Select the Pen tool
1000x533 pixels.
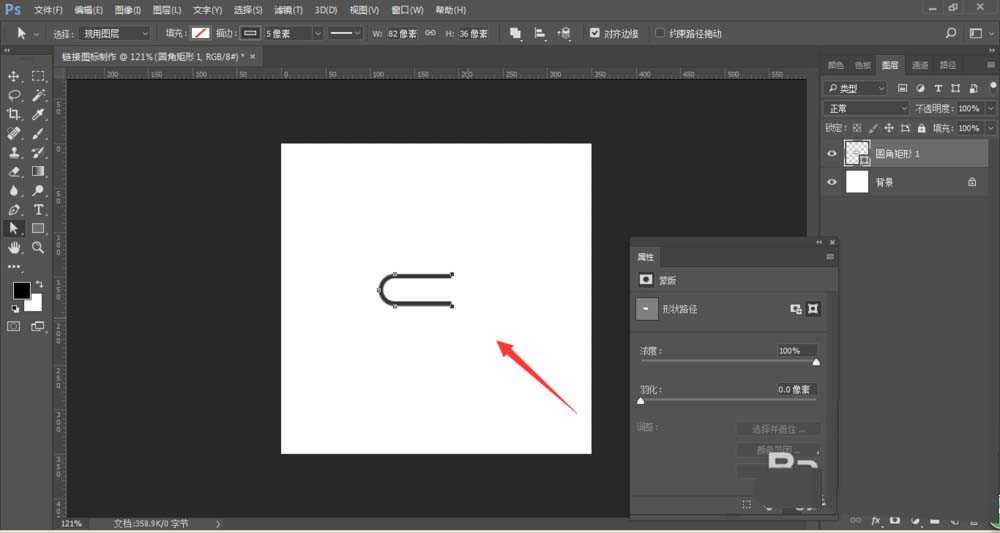(15, 210)
